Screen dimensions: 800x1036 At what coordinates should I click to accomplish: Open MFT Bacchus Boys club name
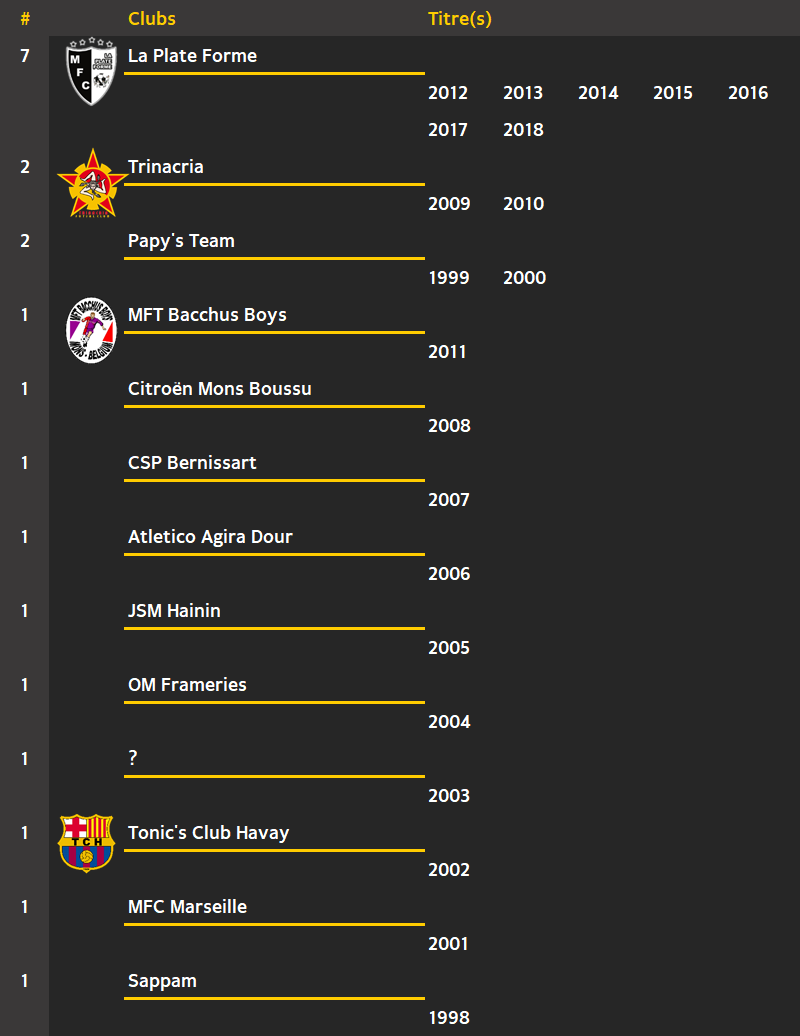click(x=207, y=314)
